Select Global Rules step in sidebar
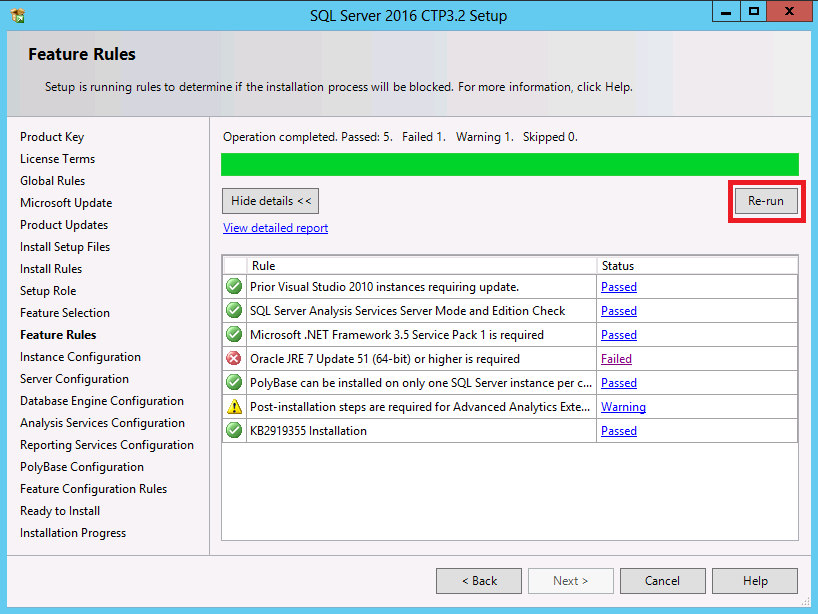Viewport: 818px width, 614px height. click(53, 180)
